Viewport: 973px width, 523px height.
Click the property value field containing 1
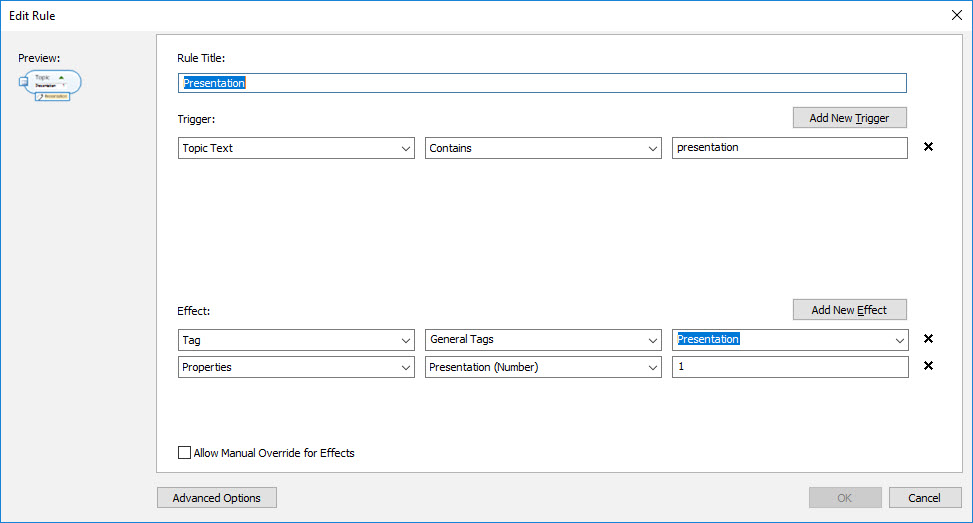(x=790, y=368)
